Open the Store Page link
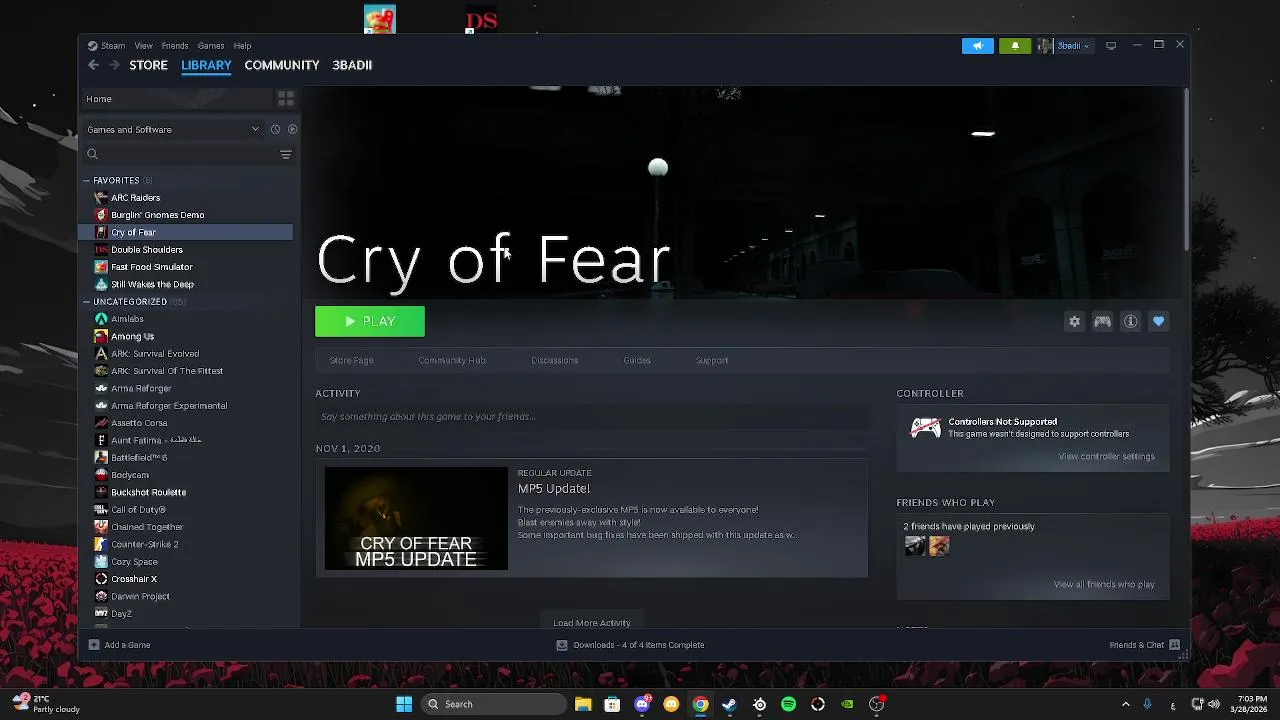 352,360
